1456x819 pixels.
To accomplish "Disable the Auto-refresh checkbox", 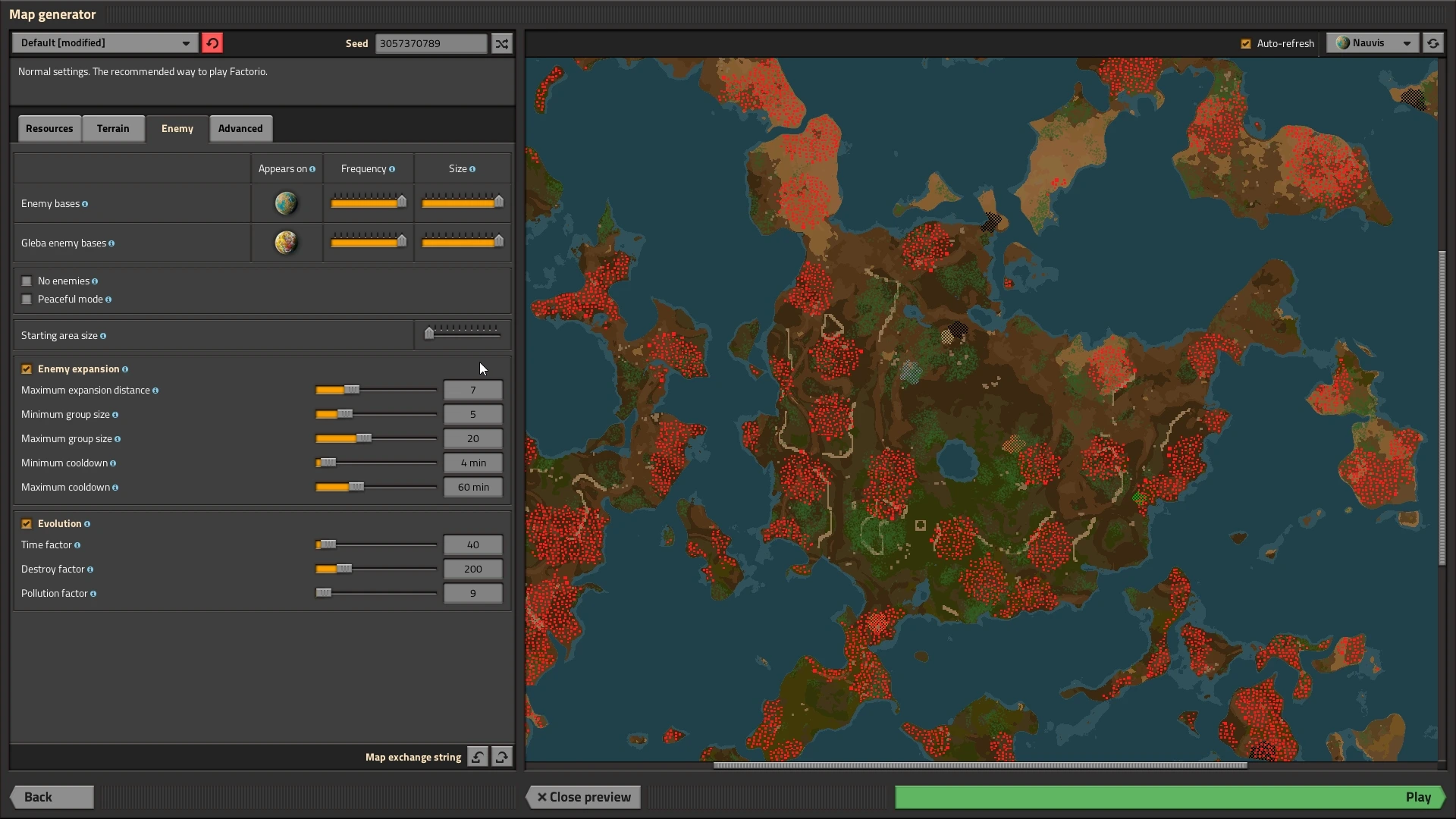I will 1245,44.
